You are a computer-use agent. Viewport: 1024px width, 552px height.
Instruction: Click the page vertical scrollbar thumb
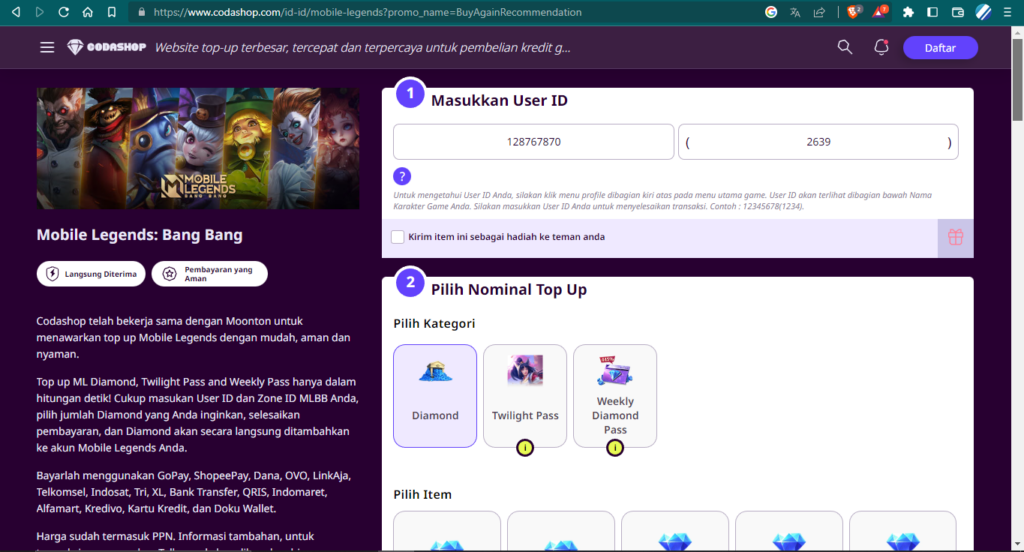pos(1017,79)
